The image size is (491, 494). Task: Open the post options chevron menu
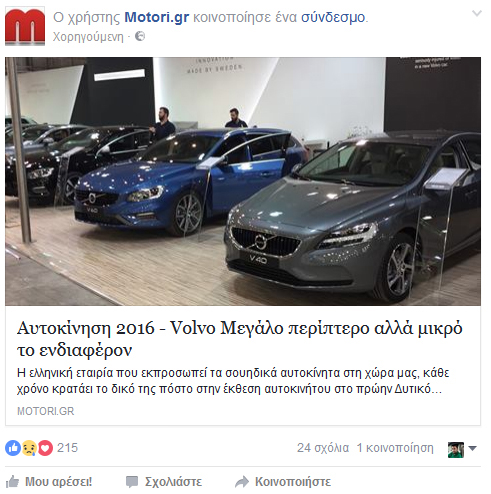click(x=477, y=14)
